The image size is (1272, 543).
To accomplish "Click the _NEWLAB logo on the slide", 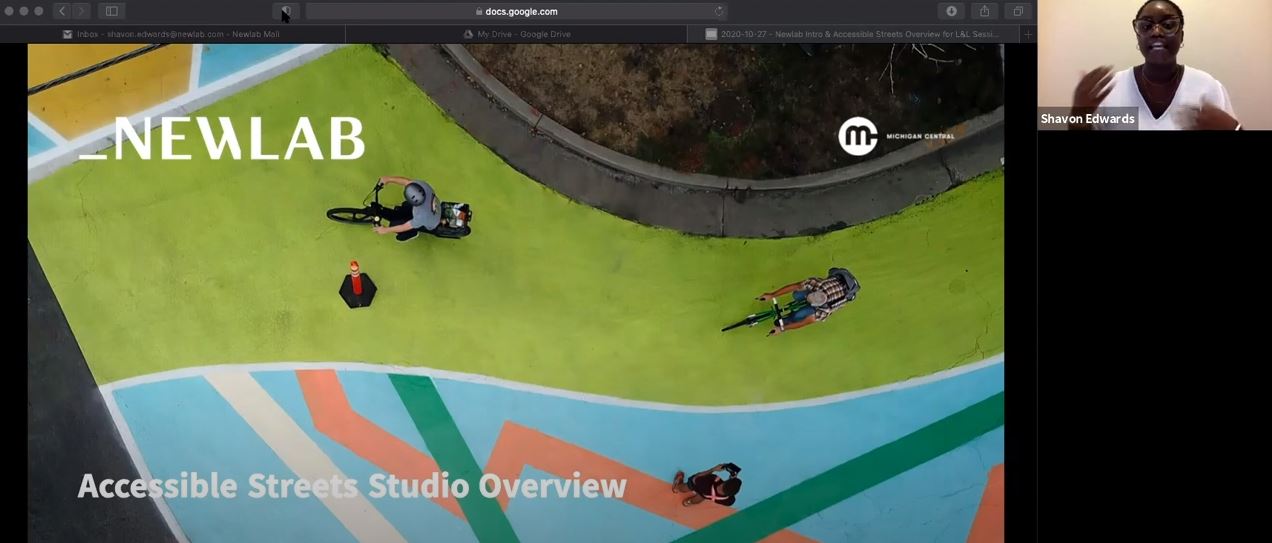I will click(x=222, y=139).
